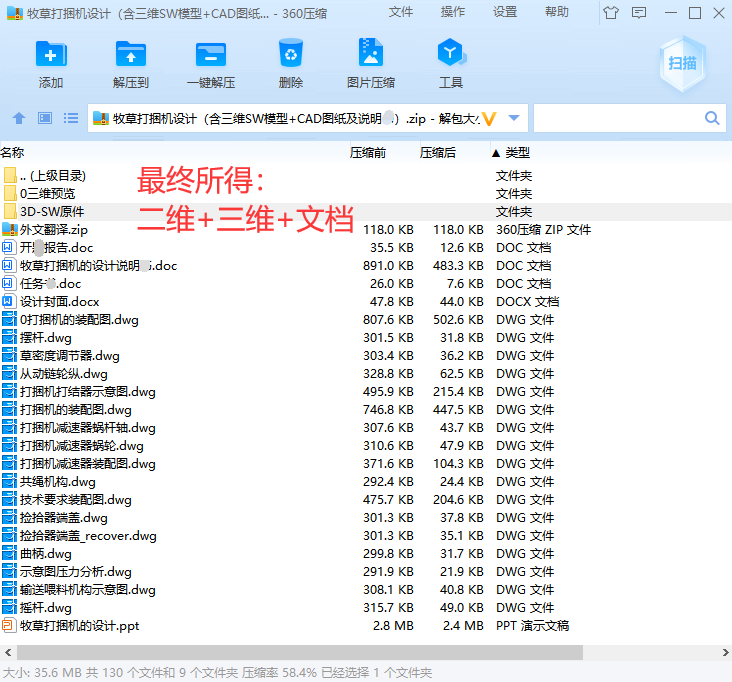Click the horizontal scrollbar thumb
Viewport: 732px width, 682px height.
pyautogui.click(x=300, y=652)
